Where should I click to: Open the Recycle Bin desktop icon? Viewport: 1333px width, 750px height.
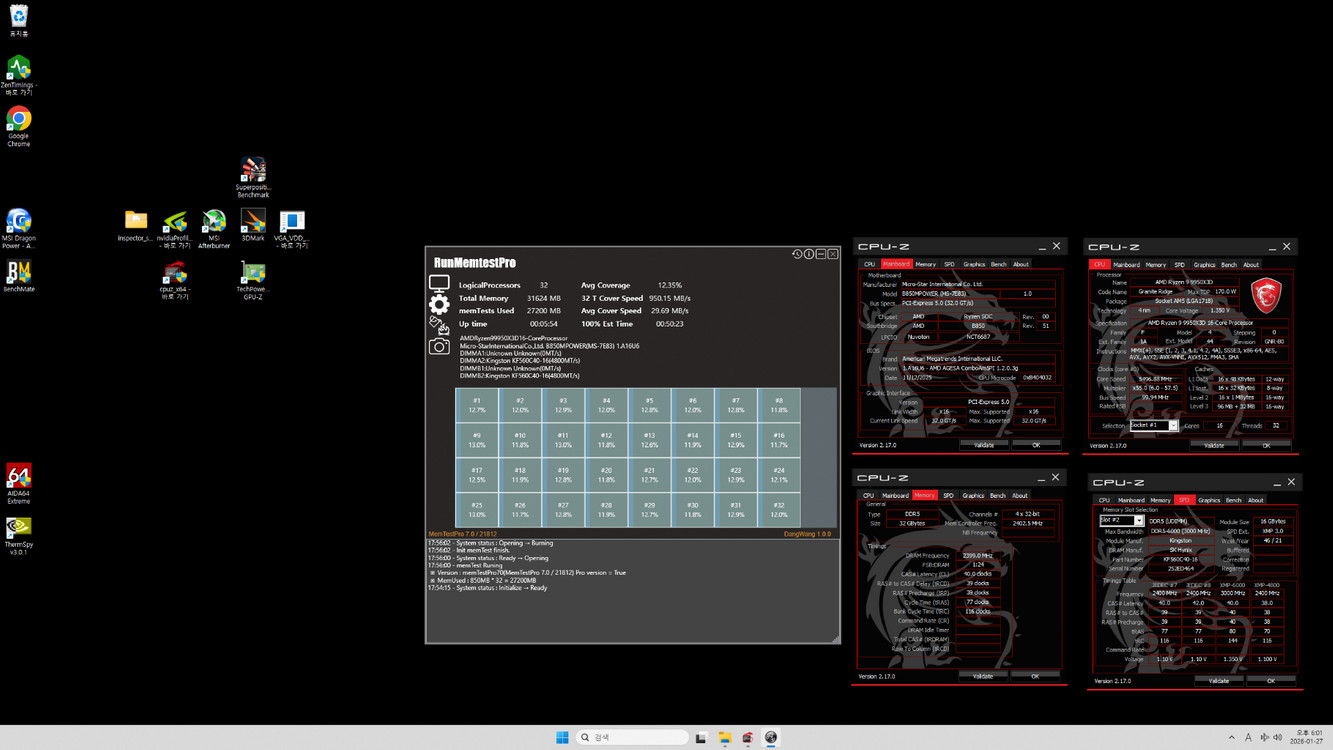click(x=19, y=20)
